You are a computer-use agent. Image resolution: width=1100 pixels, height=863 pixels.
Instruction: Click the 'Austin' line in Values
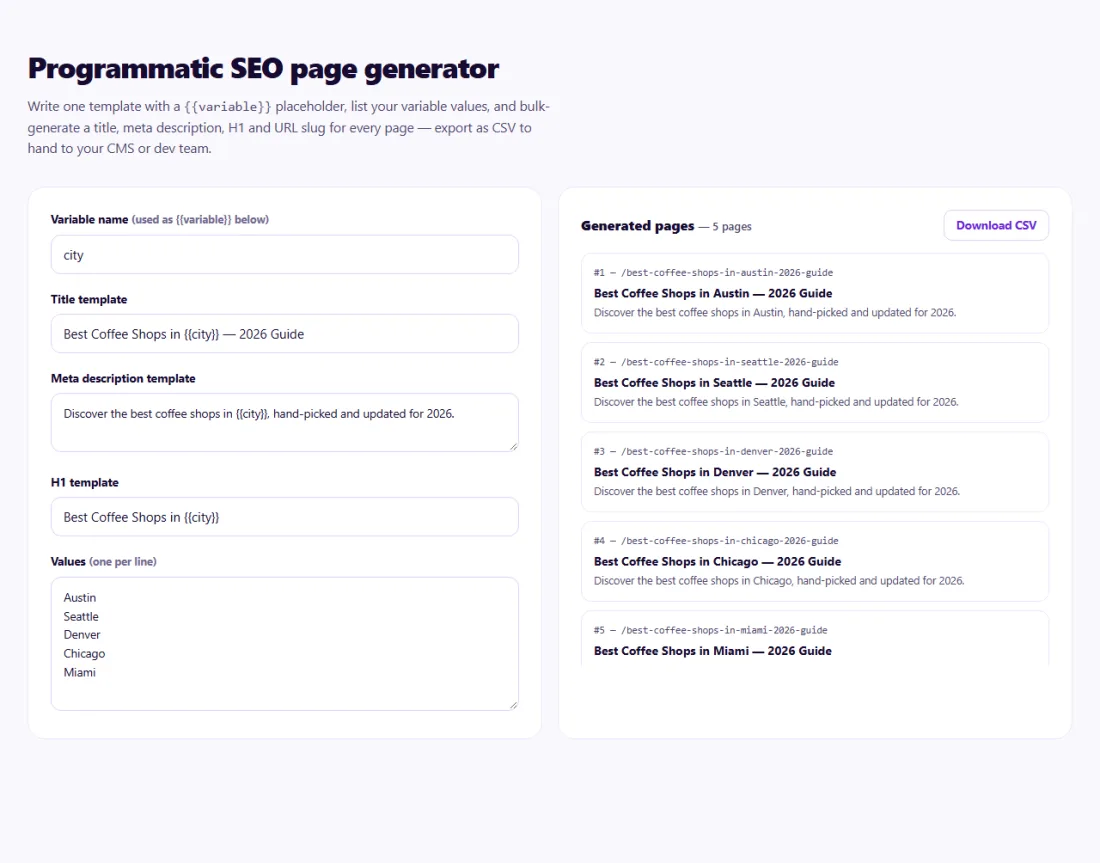click(x=80, y=598)
